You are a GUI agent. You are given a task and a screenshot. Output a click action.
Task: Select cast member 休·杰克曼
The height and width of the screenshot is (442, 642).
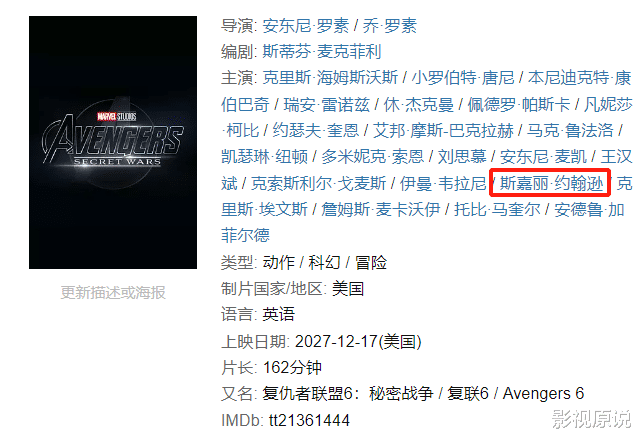418,105
